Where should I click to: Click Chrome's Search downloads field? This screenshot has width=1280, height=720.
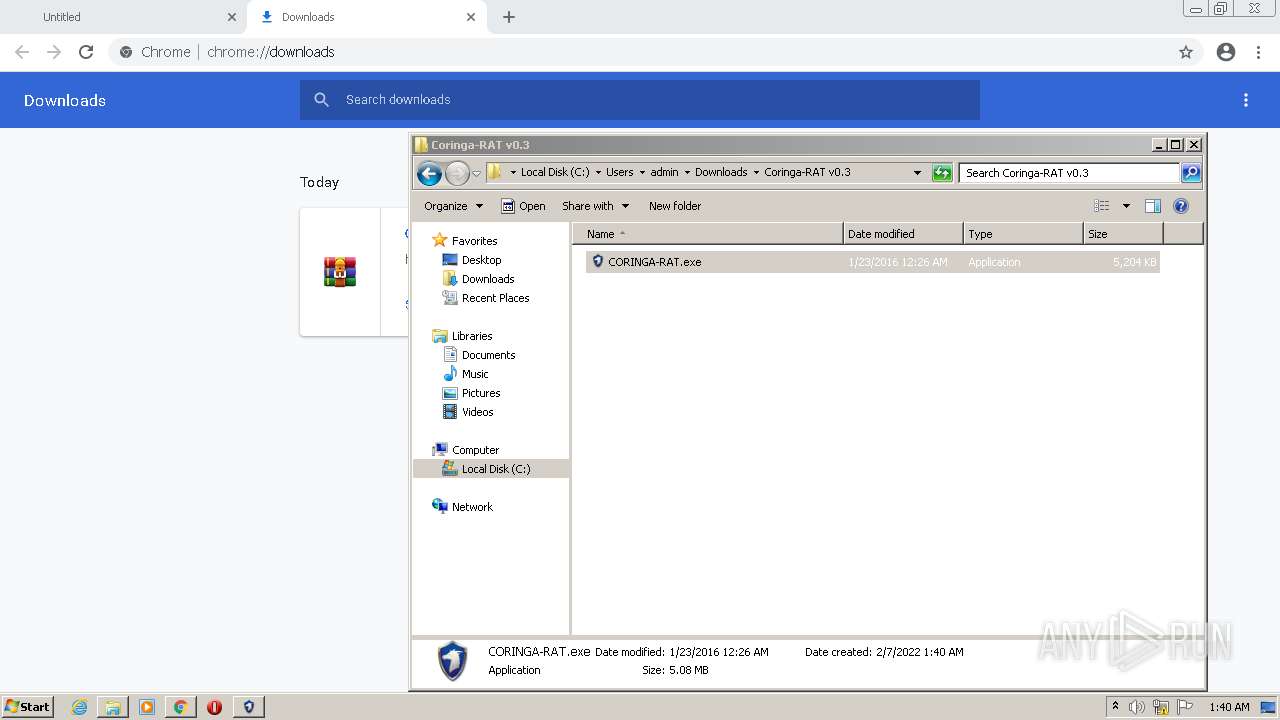pos(640,100)
